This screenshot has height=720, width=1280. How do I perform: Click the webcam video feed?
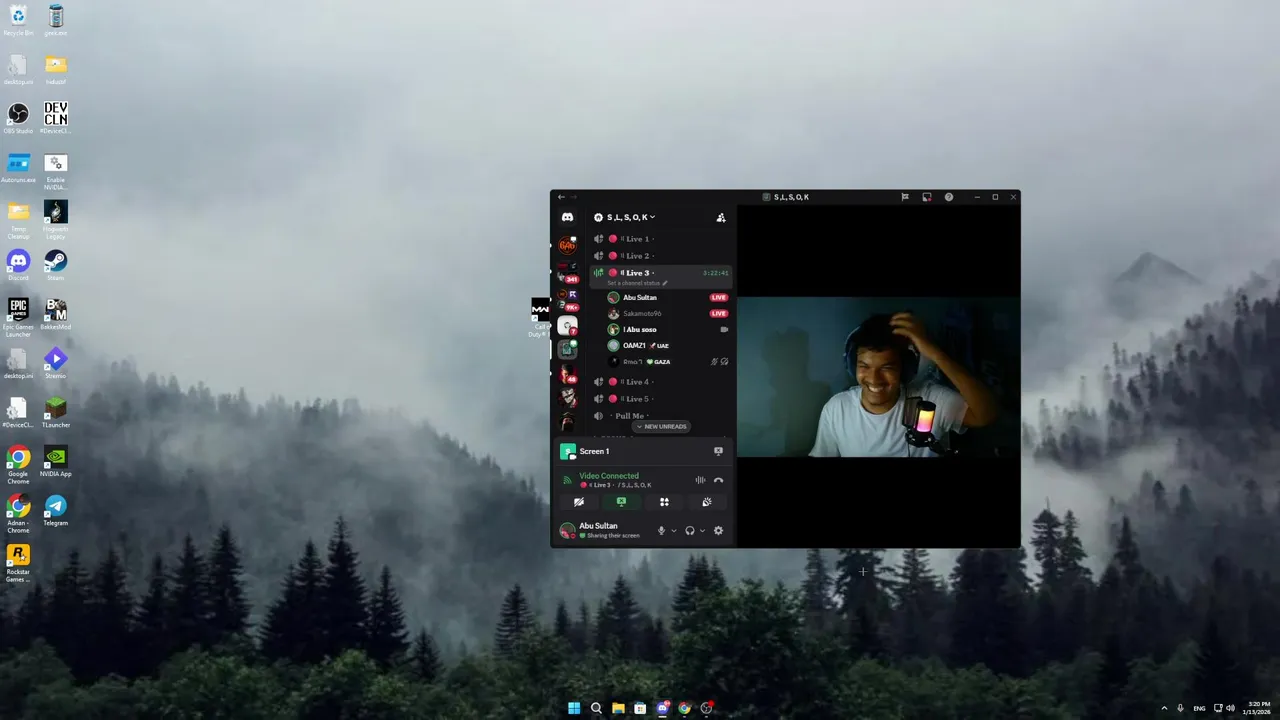(x=878, y=377)
